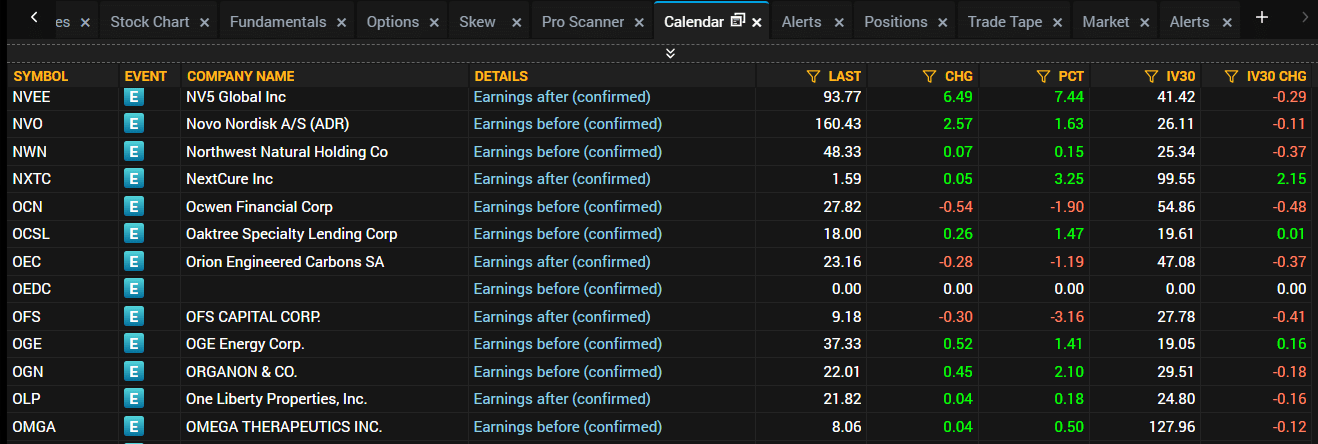
Task: Click the 160.43 last price for NVO
Action: point(838,124)
